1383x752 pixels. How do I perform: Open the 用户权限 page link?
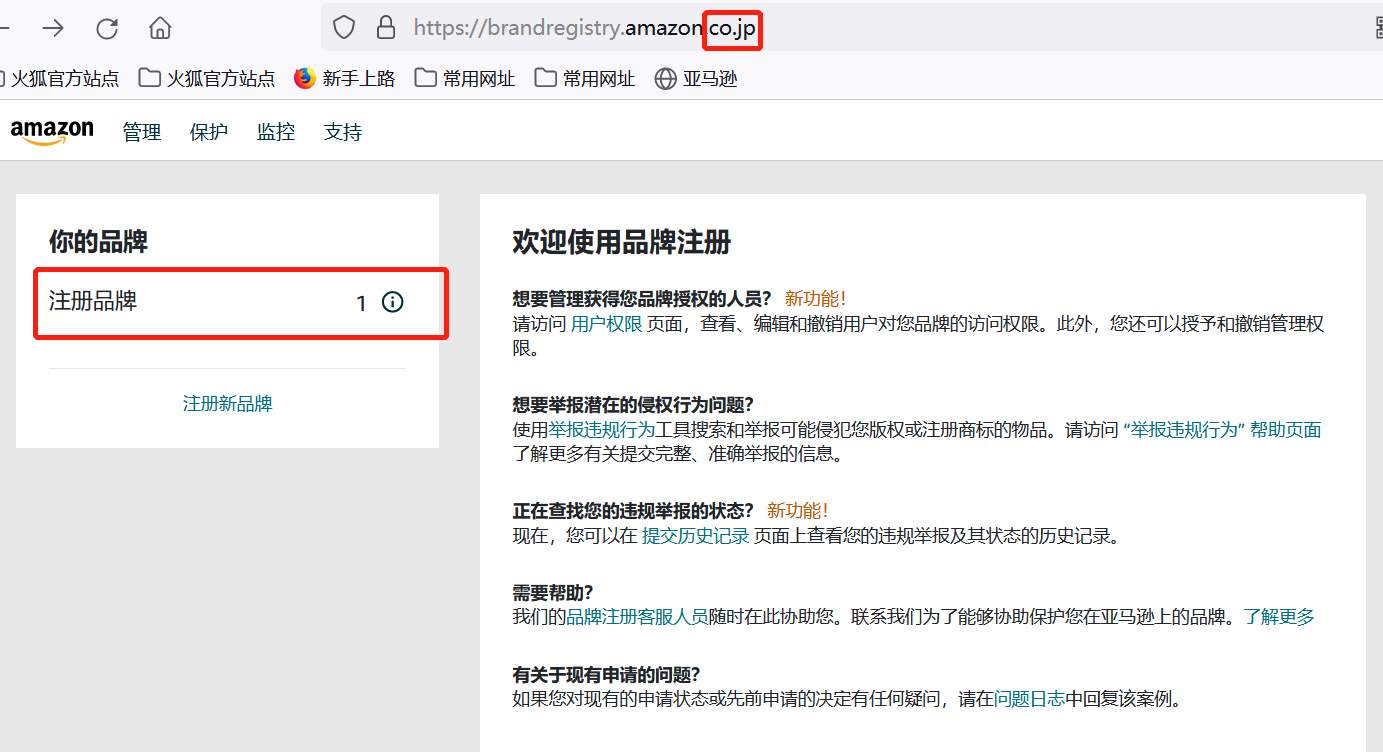click(607, 324)
